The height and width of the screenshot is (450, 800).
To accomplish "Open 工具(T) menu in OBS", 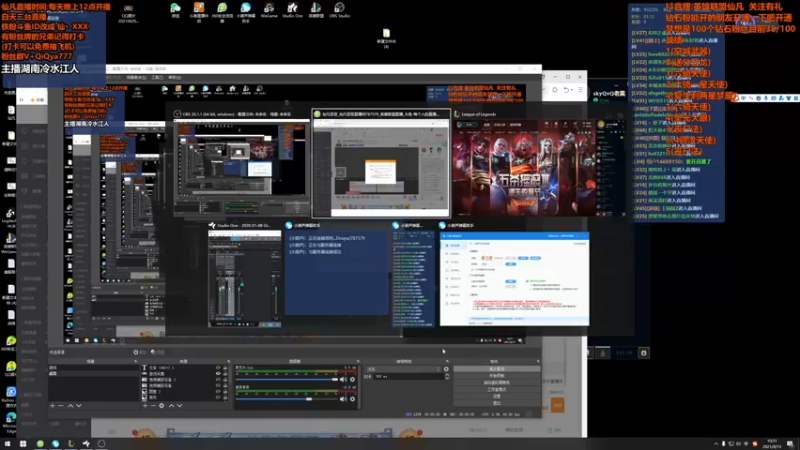I will [157, 78].
